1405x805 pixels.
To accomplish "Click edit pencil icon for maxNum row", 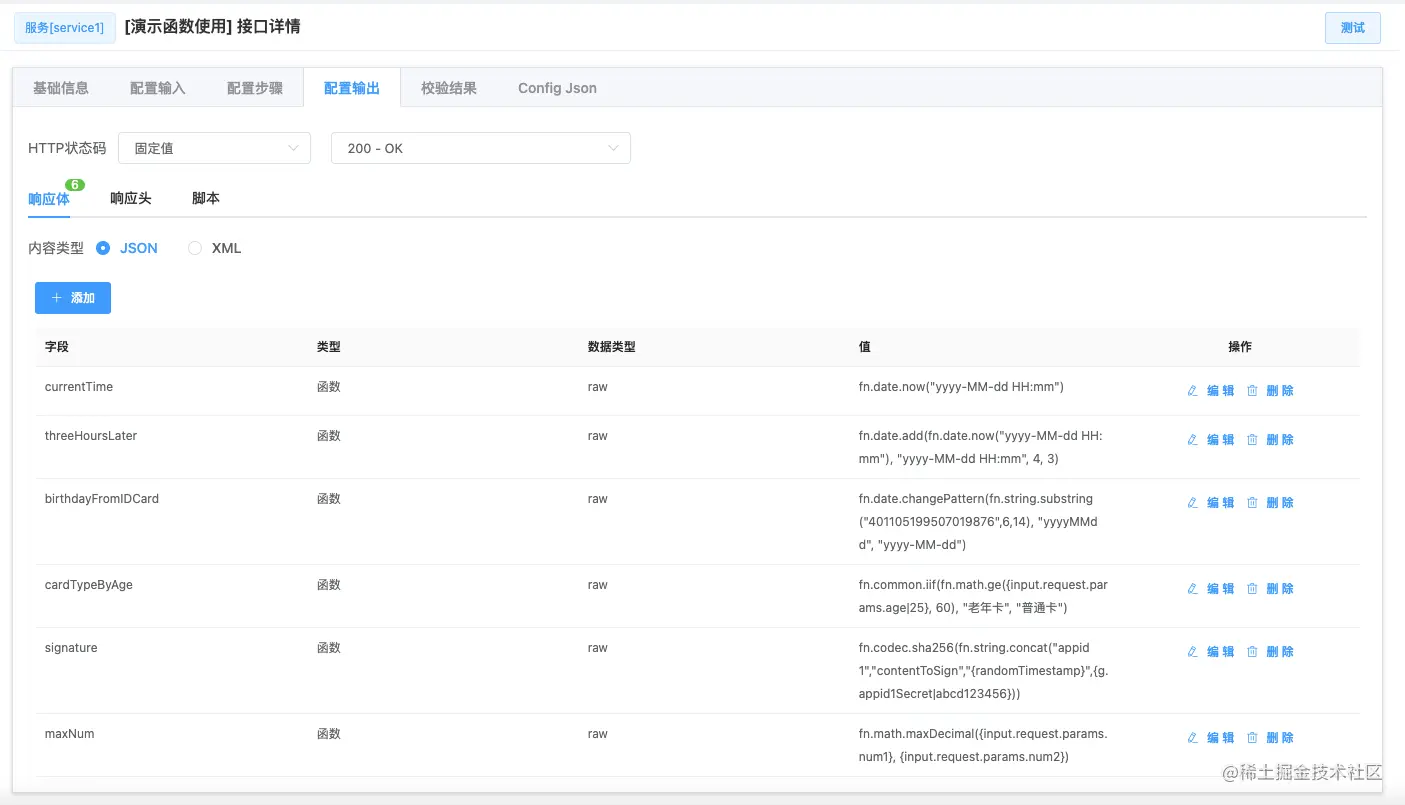I will [x=1192, y=738].
